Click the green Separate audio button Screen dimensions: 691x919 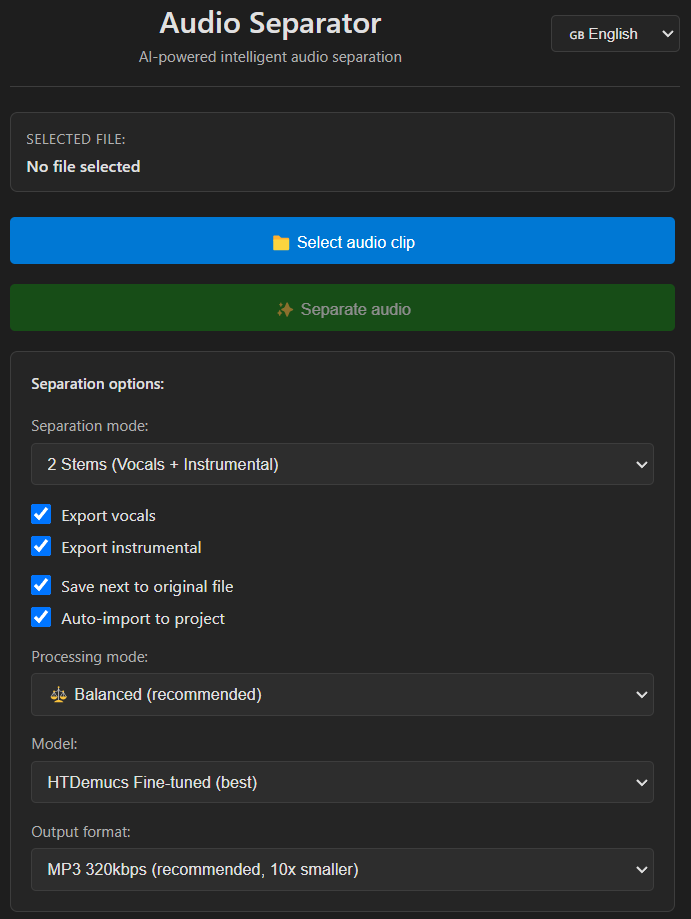click(342, 308)
